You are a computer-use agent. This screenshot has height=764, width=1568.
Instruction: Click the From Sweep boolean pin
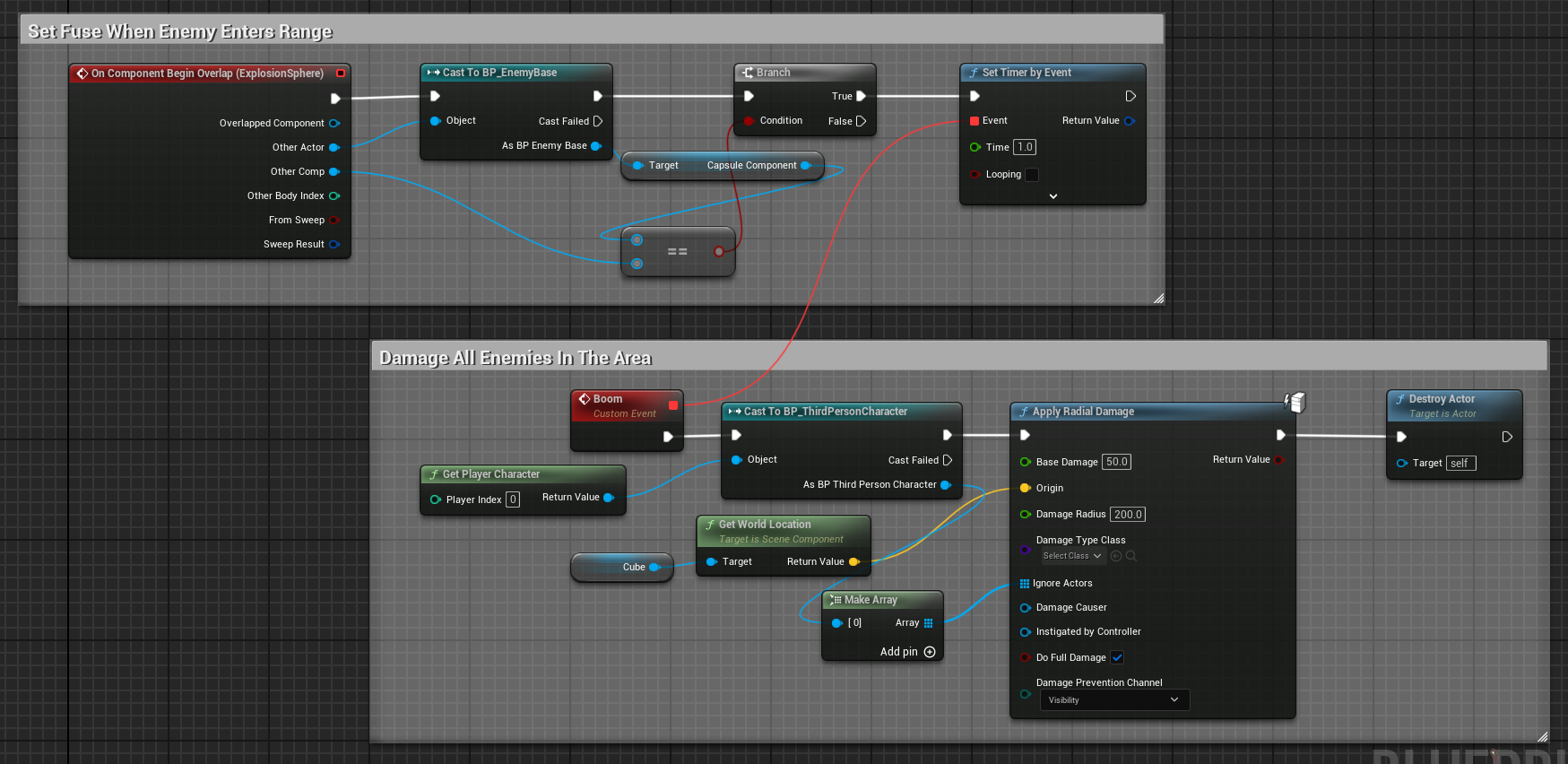coord(334,220)
